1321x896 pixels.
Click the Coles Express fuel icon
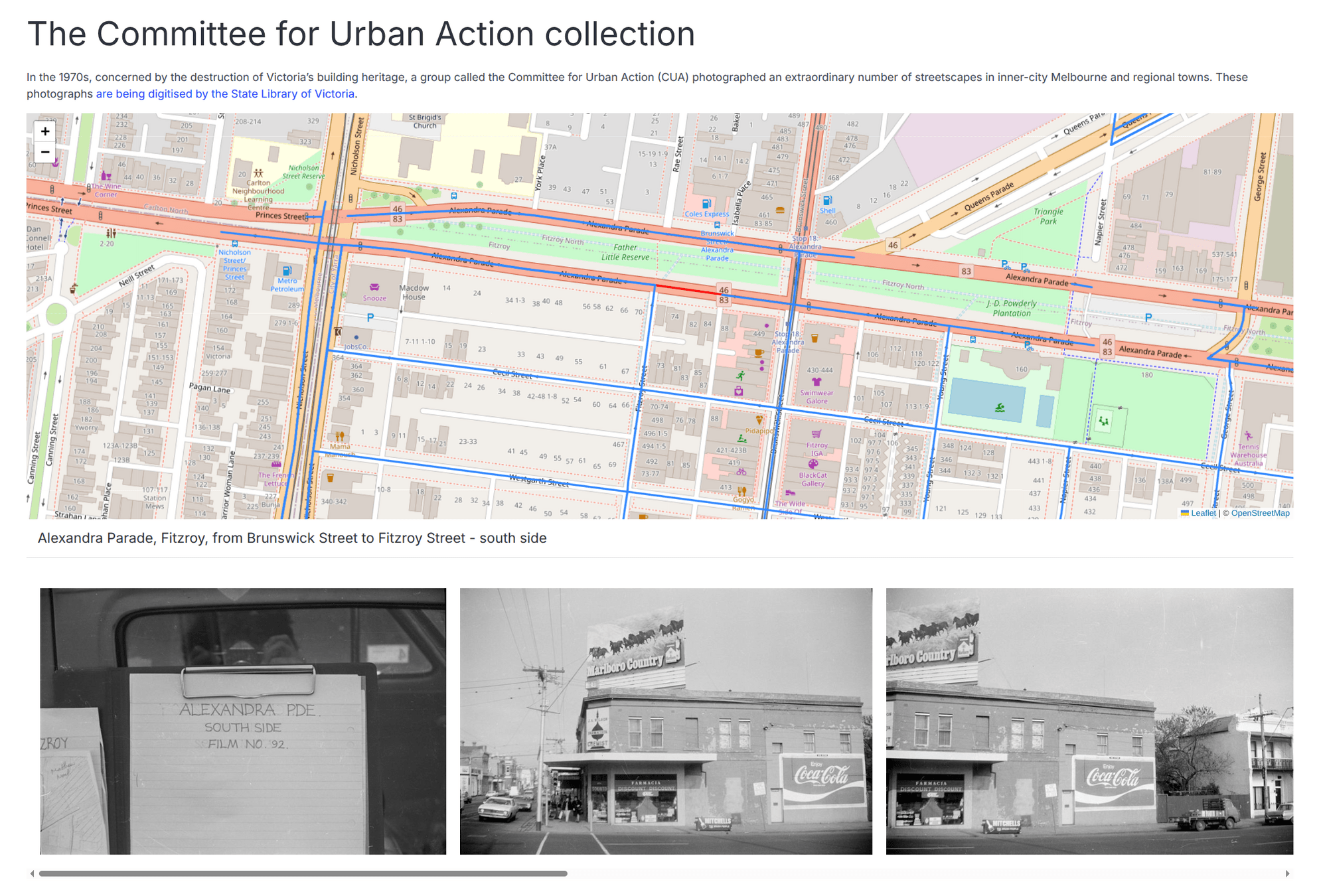point(706,204)
